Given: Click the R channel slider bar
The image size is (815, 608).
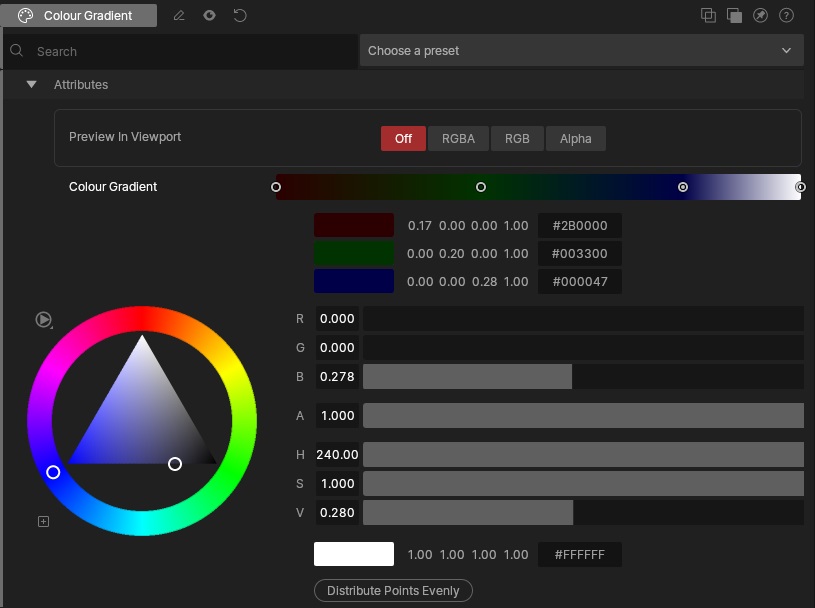Looking at the screenshot, I should coord(583,319).
